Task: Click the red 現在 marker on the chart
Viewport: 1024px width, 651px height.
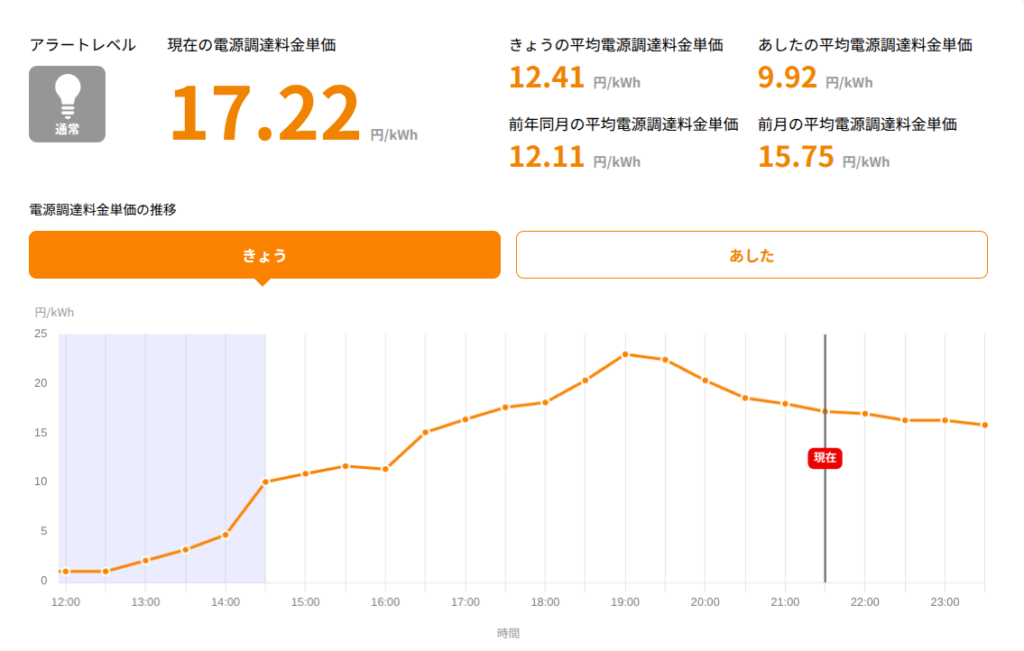Action: pos(825,458)
